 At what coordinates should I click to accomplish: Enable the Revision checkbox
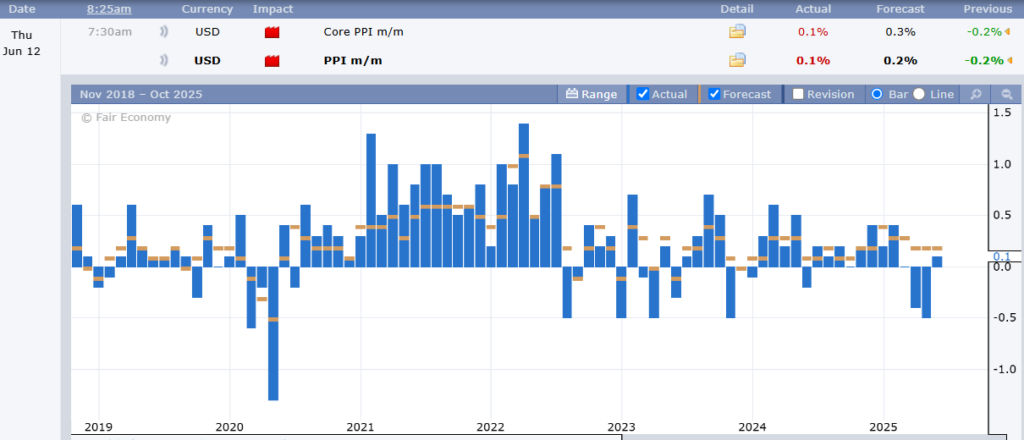tap(798, 94)
